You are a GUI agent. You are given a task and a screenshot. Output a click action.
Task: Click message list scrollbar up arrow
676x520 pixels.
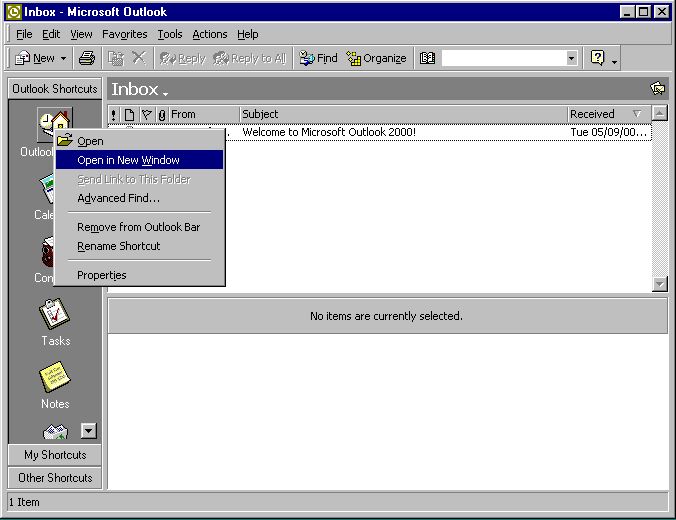tap(660, 113)
